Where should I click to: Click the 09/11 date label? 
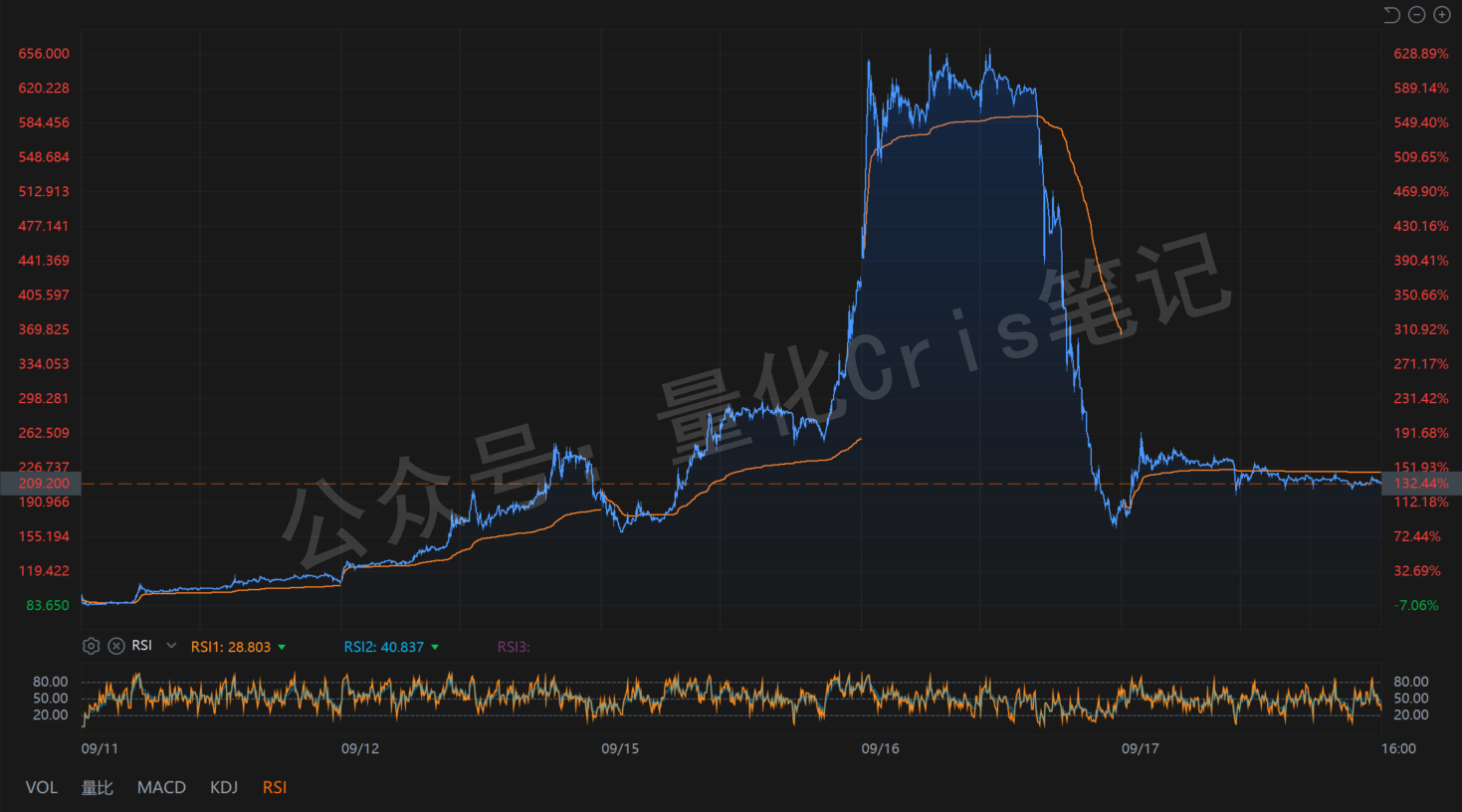point(100,748)
